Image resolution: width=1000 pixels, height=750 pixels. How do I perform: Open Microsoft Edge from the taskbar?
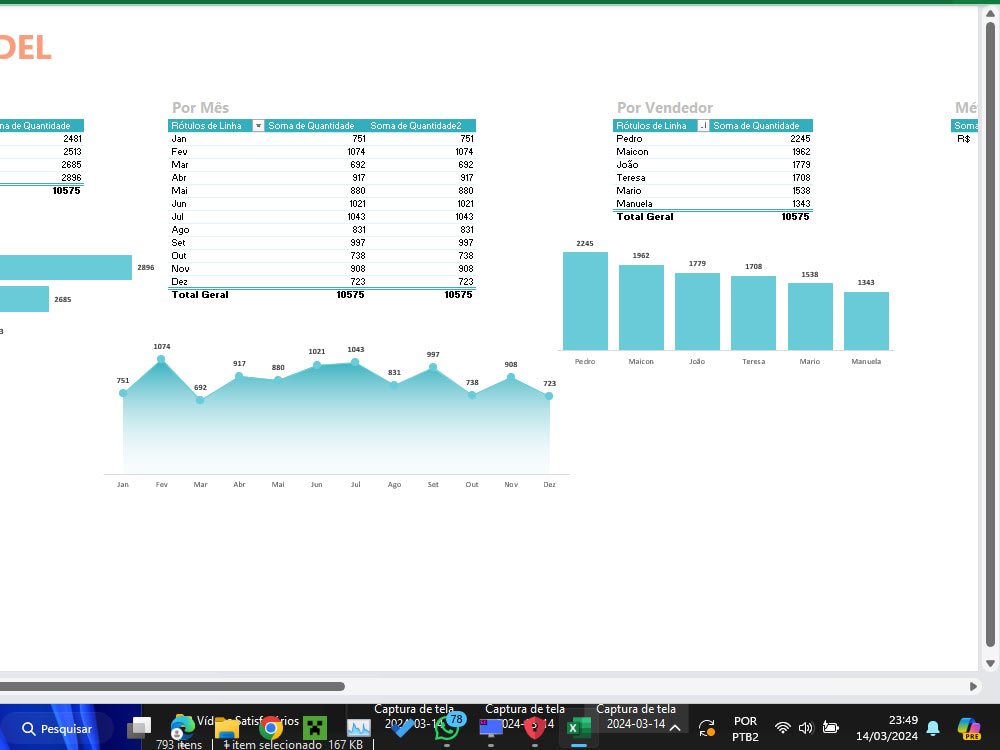[182, 727]
